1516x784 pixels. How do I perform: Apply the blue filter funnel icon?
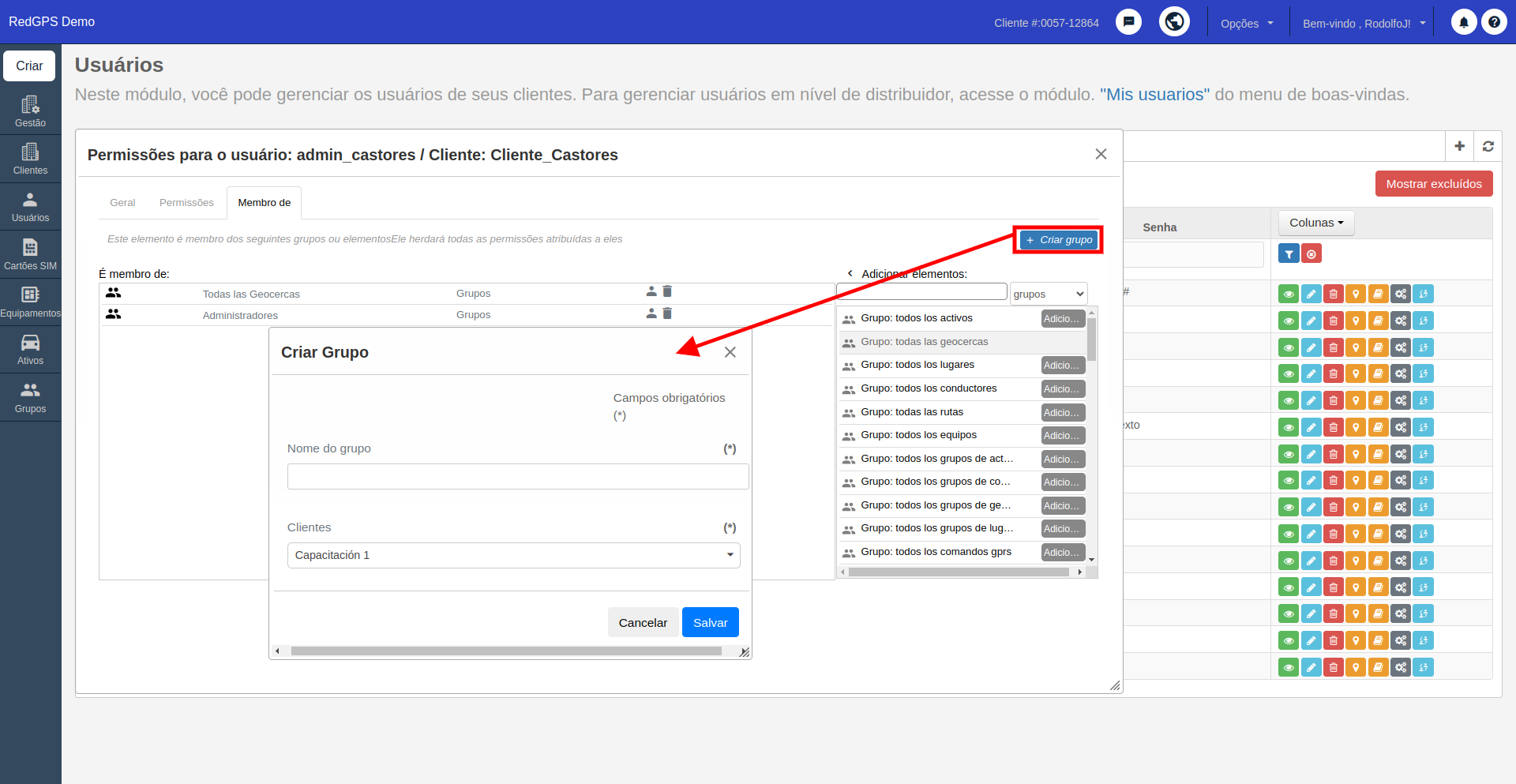tap(1289, 253)
